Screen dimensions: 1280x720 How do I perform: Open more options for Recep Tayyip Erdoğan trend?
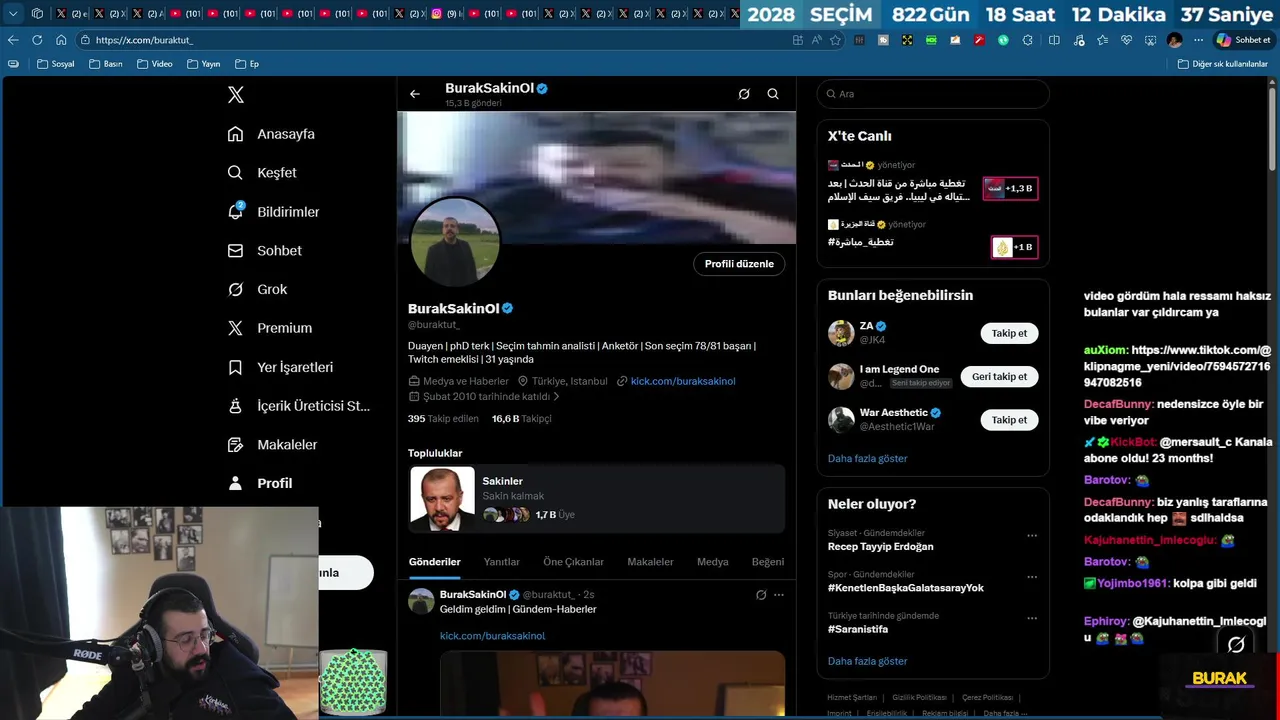coord(1032,536)
